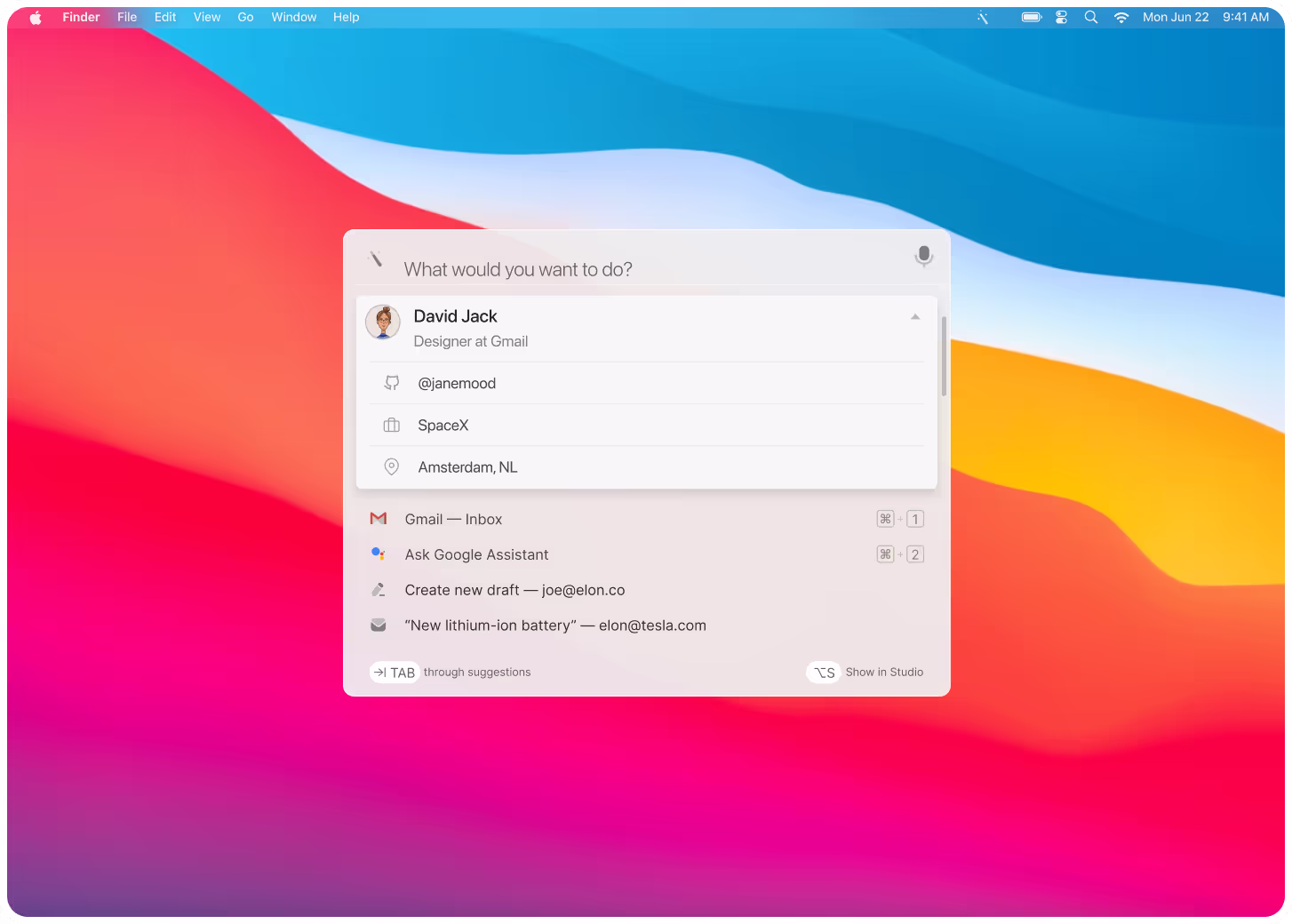Click the briefcase icon beside SpaceX
Image resolution: width=1292 pixels, height=924 pixels.
391,426
